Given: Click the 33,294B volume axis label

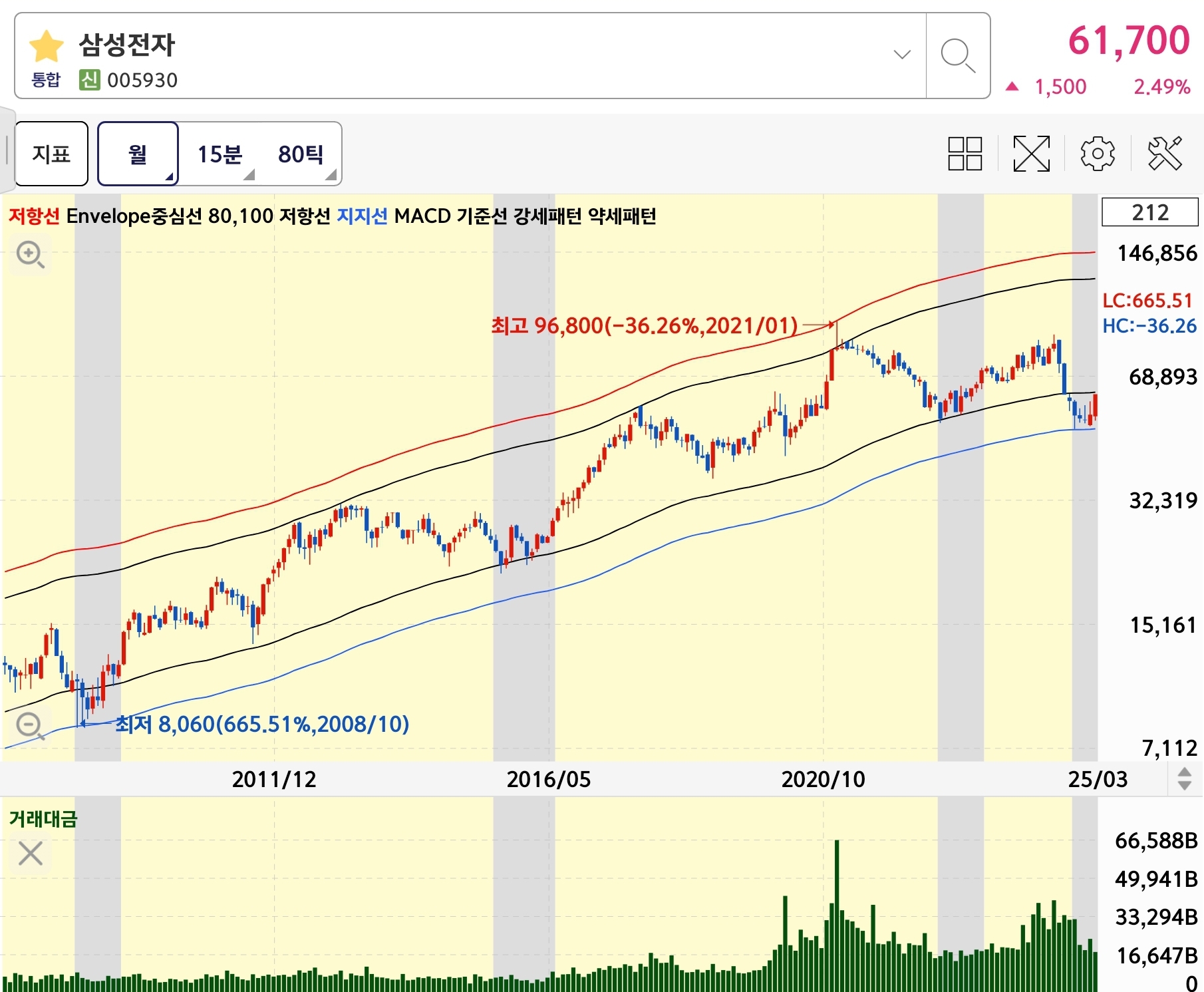Looking at the screenshot, I should tap(1157, 917).
